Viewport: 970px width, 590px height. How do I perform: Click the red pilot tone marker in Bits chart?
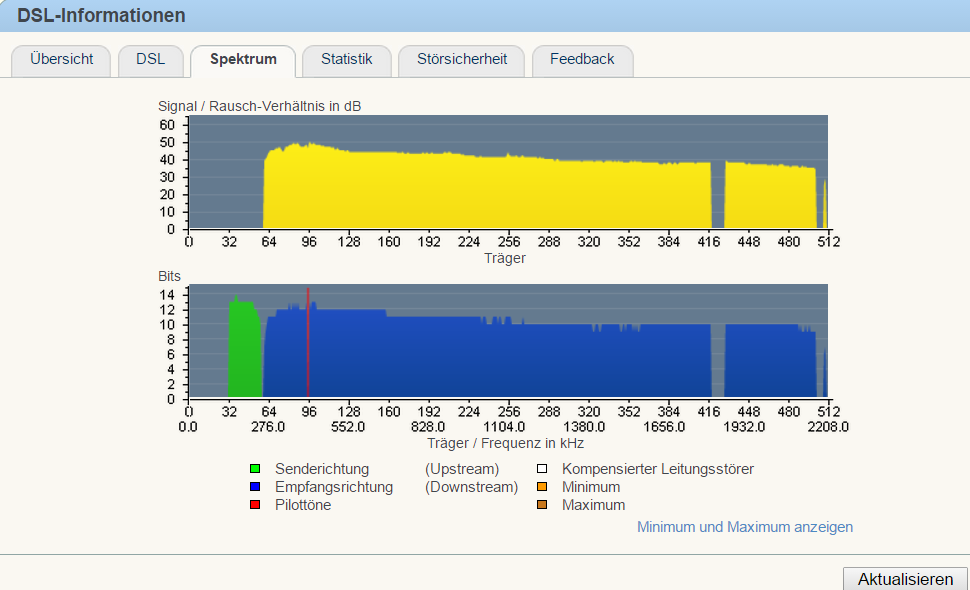click(x=308, y=342)
